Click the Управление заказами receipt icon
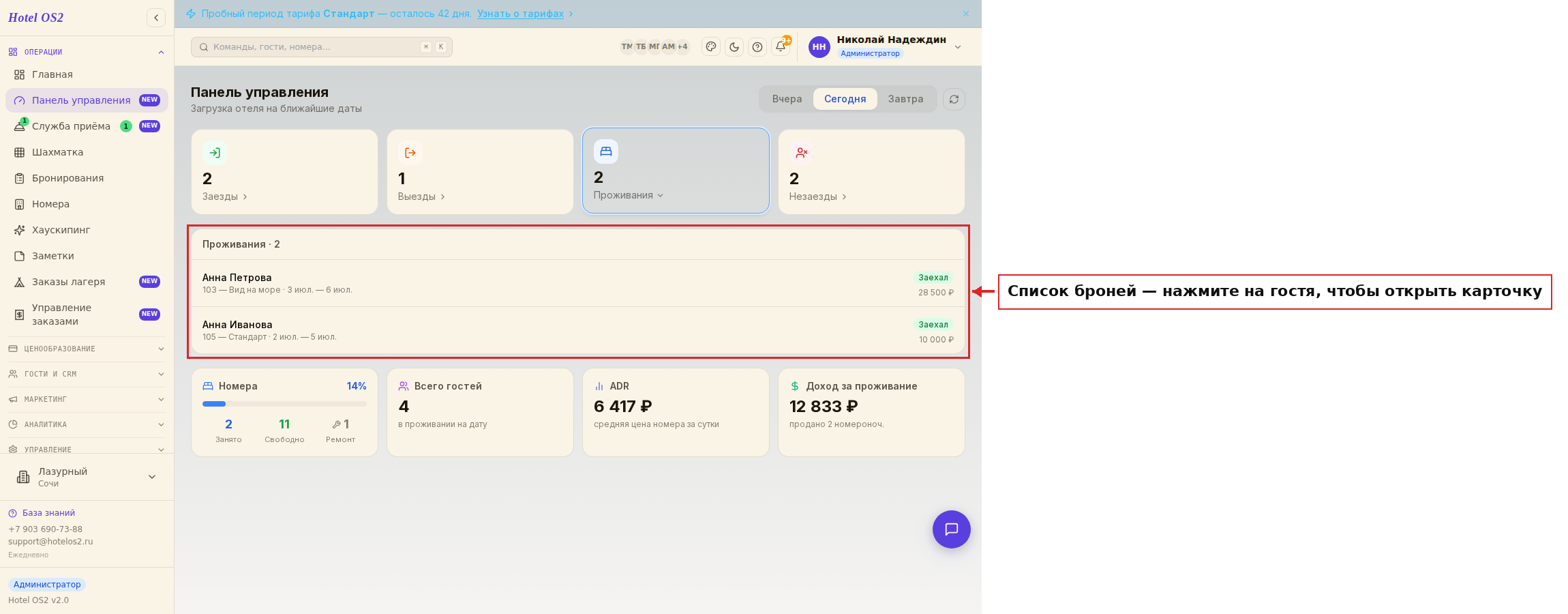The image size is (1568, 614). pos(20,315)
